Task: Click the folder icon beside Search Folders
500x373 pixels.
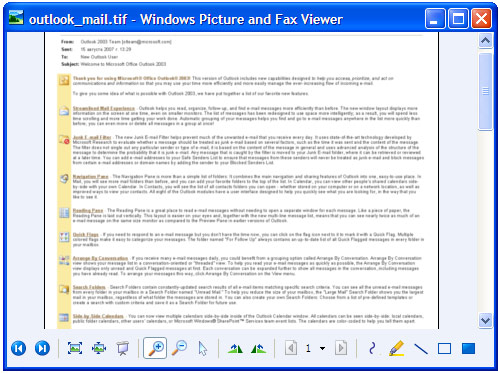Action: [64, 289]
